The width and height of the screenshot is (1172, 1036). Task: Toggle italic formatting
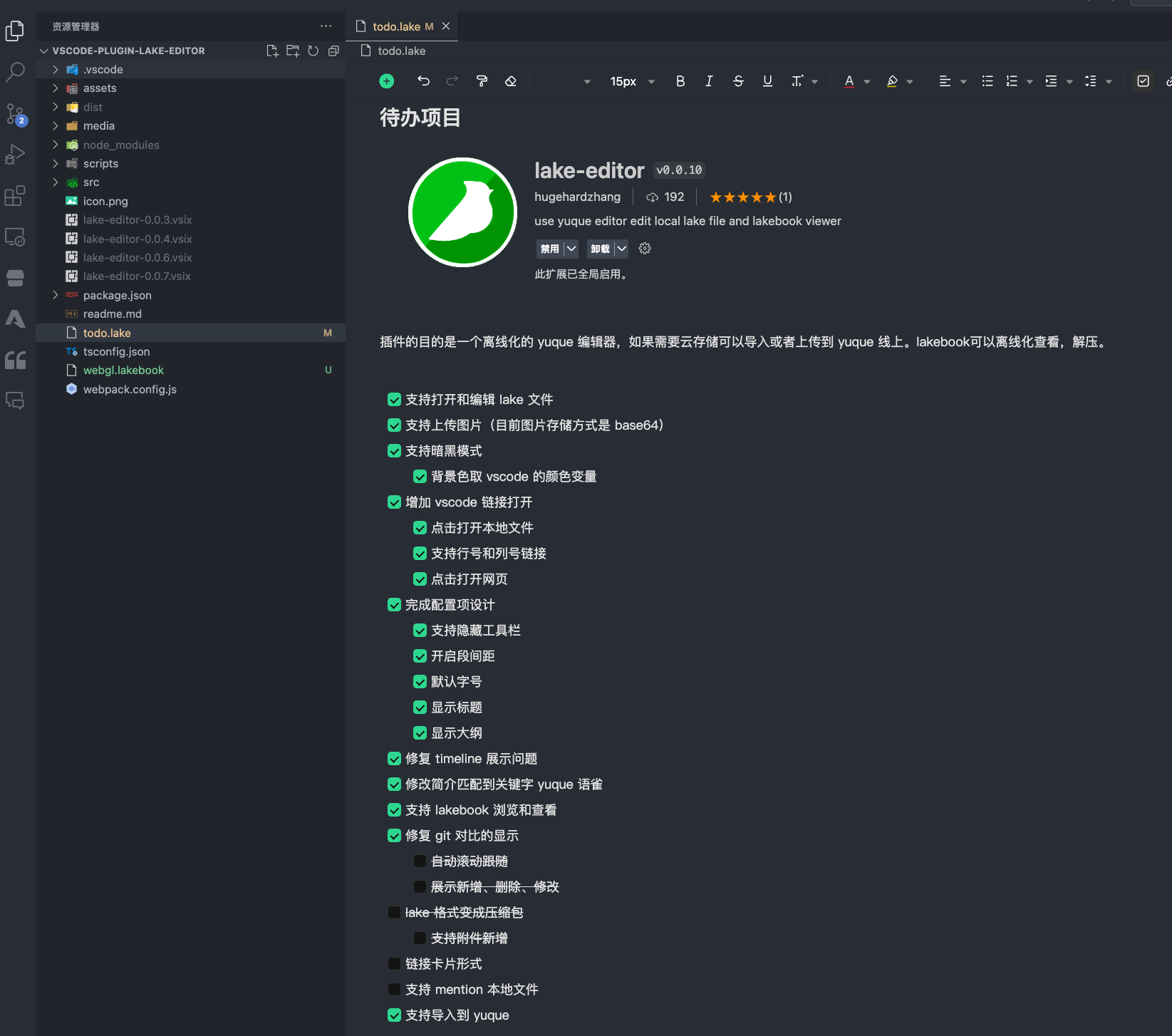pos(709,81)
